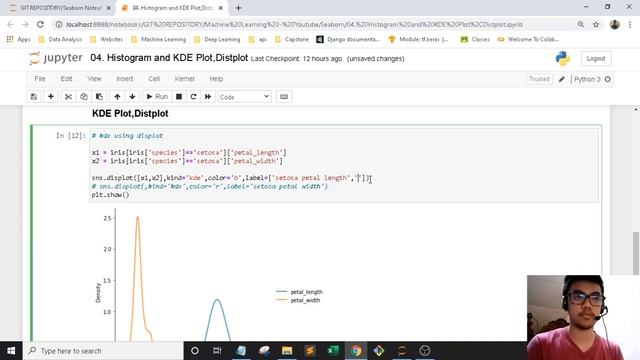640x360 pixels.
Task: Bookmark this page with star icon
Action: click(x=596, y=24)
